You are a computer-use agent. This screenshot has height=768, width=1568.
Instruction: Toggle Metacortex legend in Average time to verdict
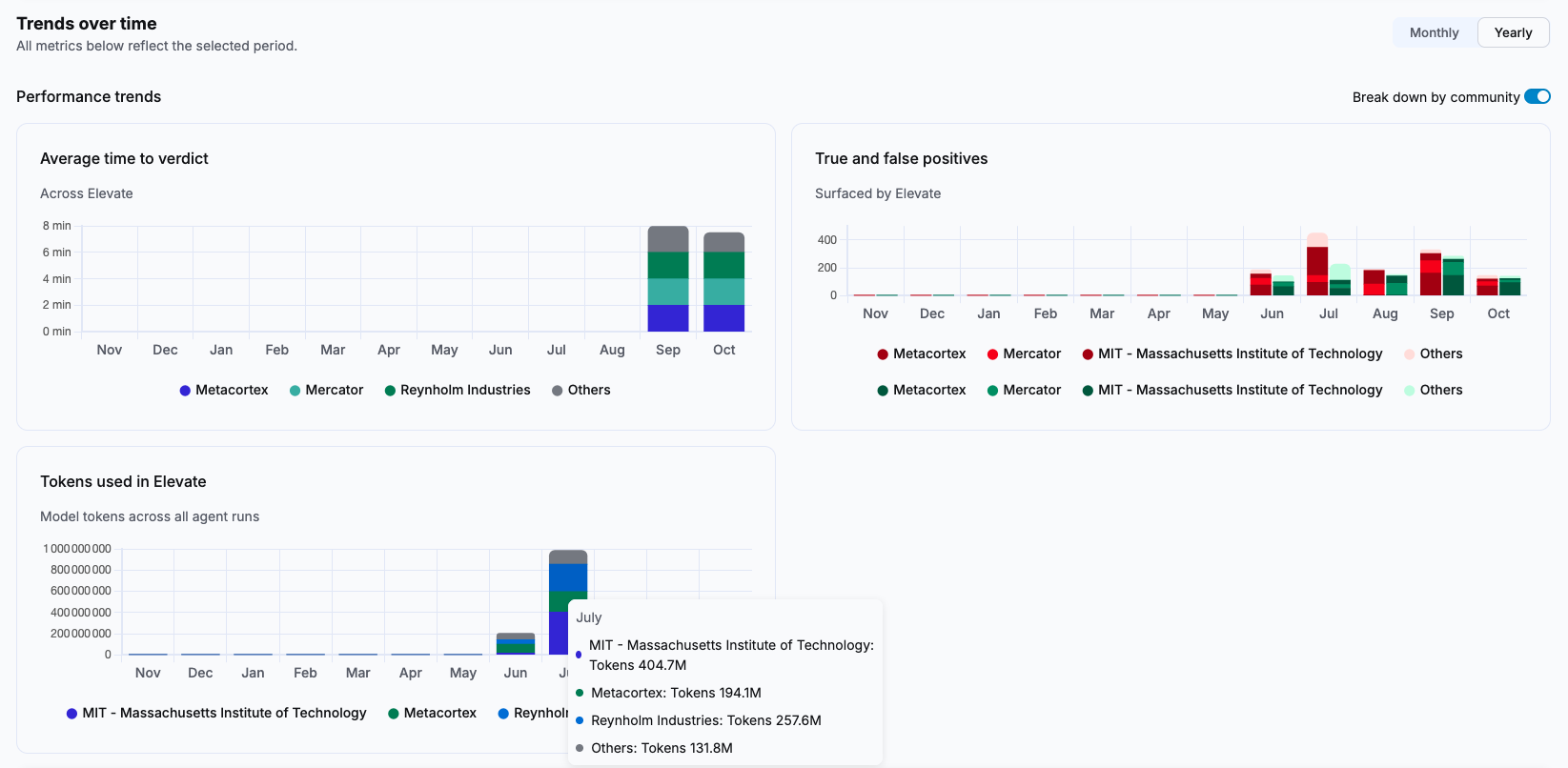tap(224, 390)
